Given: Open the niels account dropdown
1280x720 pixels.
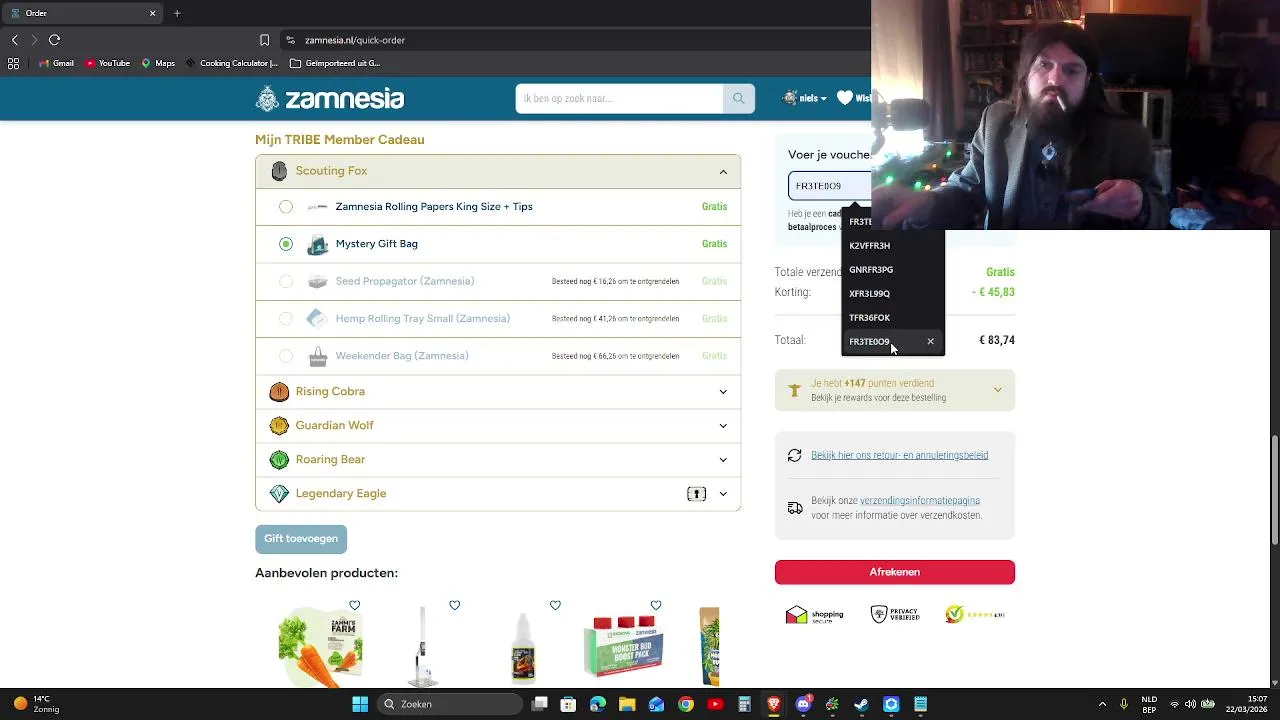Looking at the screenshot, I should (x=805, y=98).
